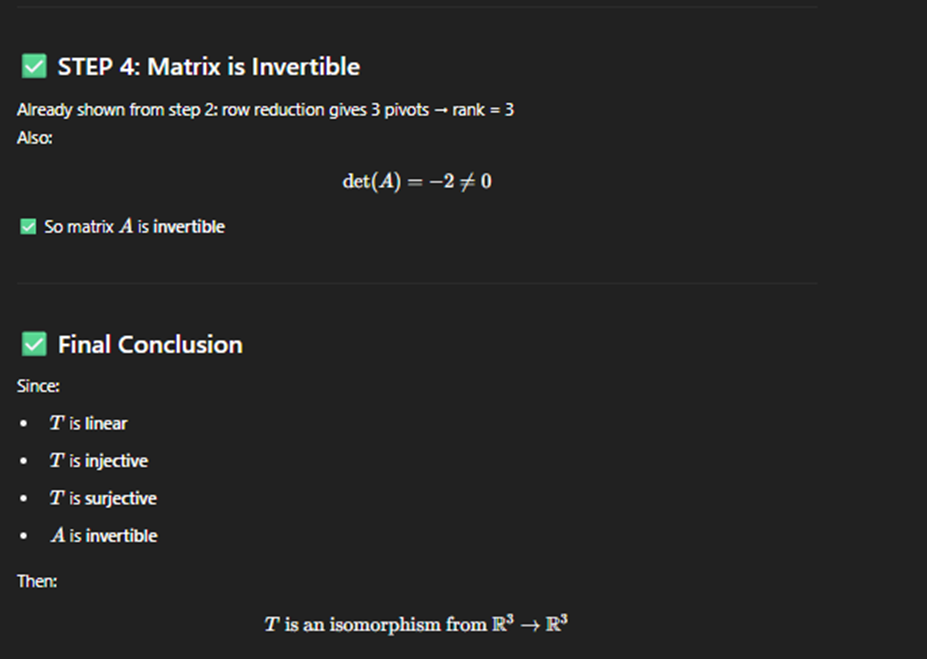This screenshot has width=927, height=659.
Task: Click the 'Final Conclusion' heading text
Action: pyautogui.click(x=150, y=345)
